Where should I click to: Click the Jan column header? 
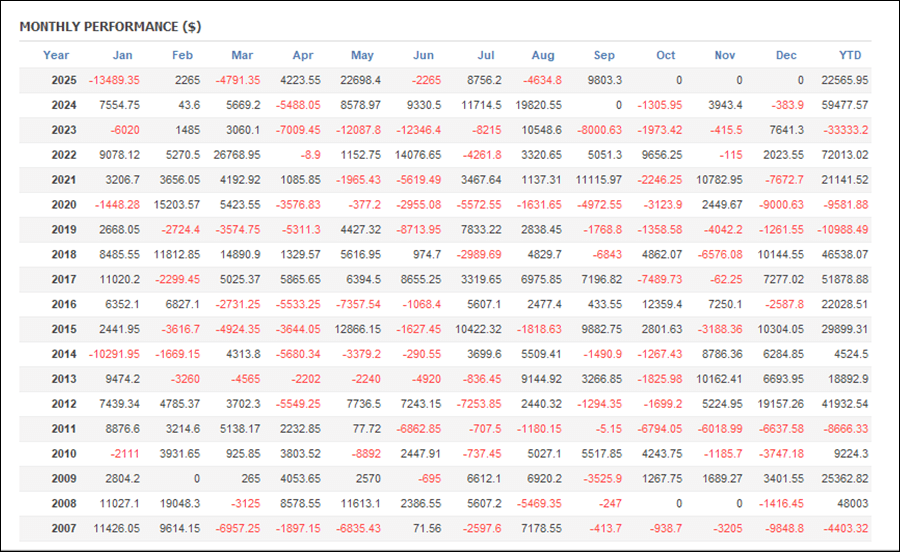click(x=122, y=56)
